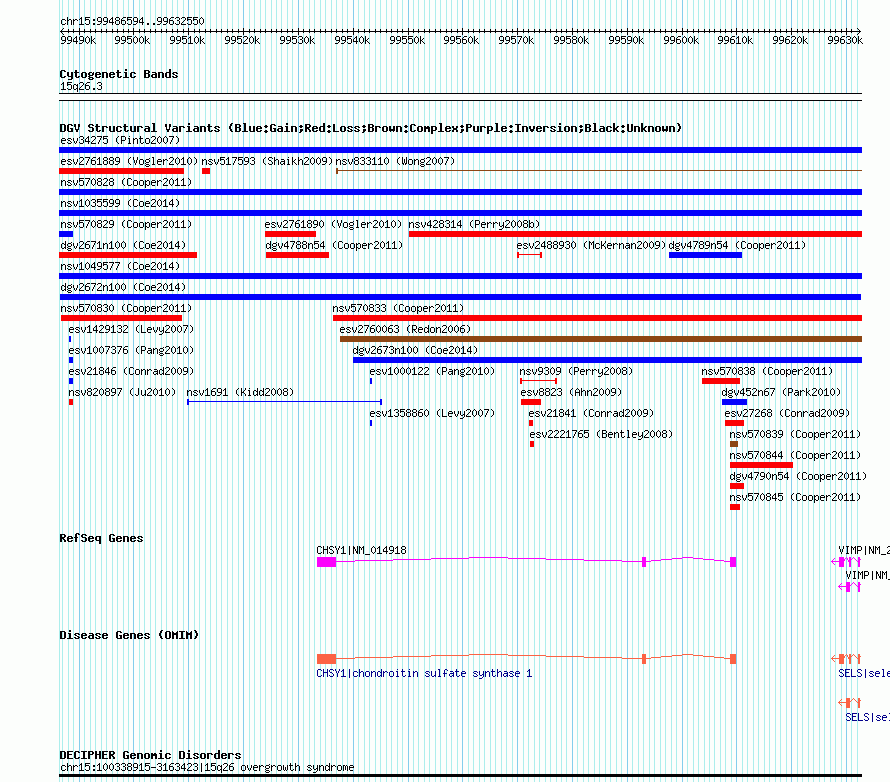Image resolution: width=890 pixels, height=782 pixels.
Task: Open variant dgv4790n54 (Cooper2011)
Action: tap(798, 476)
